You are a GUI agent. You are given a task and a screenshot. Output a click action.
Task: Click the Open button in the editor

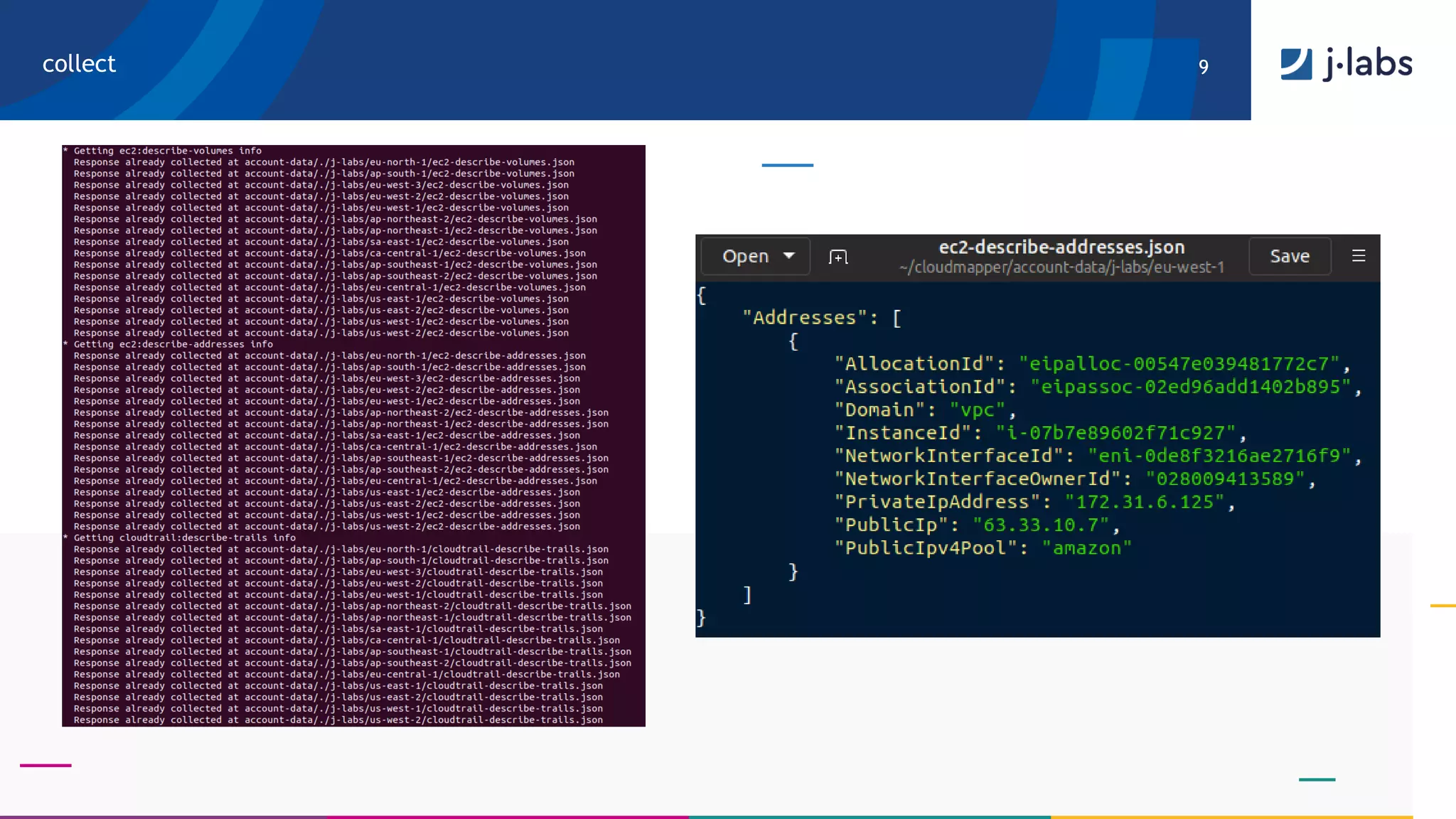click(745, 256)
